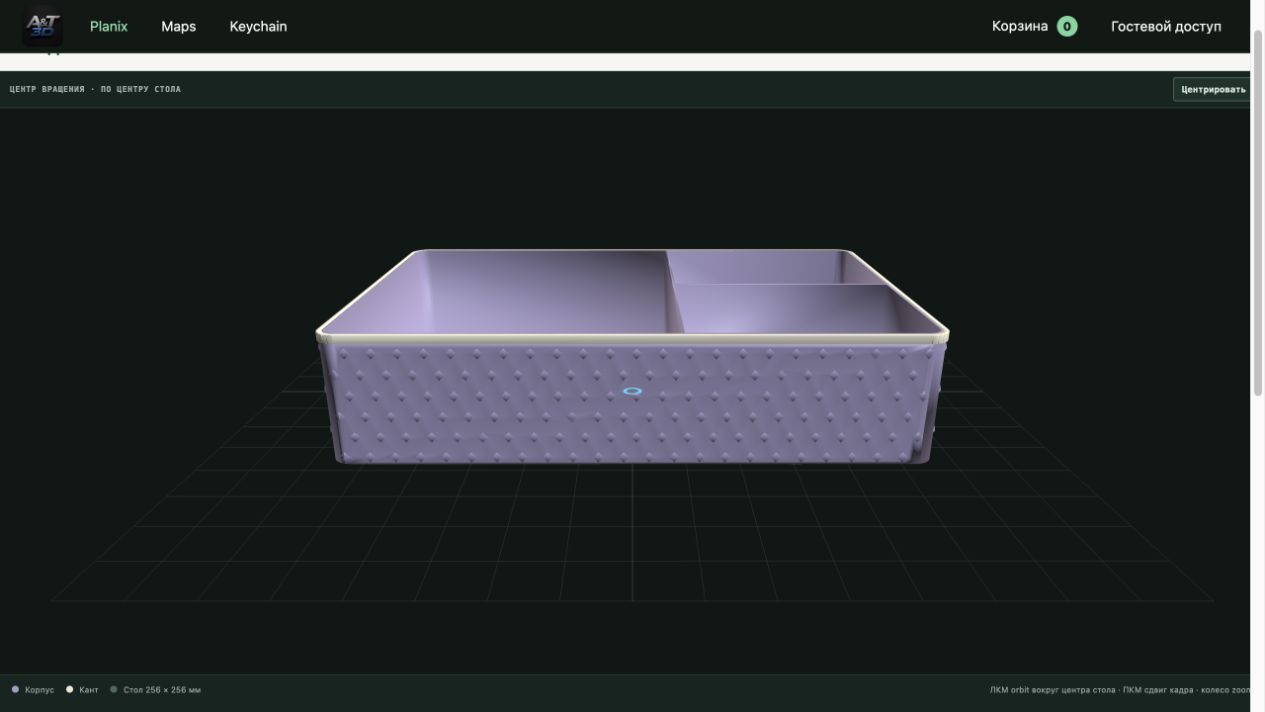Image resolution: width=1265 pixels, height=712 pixels.
Task: Click the ЛКМ orbit hint text
Action: point(1119,690)
